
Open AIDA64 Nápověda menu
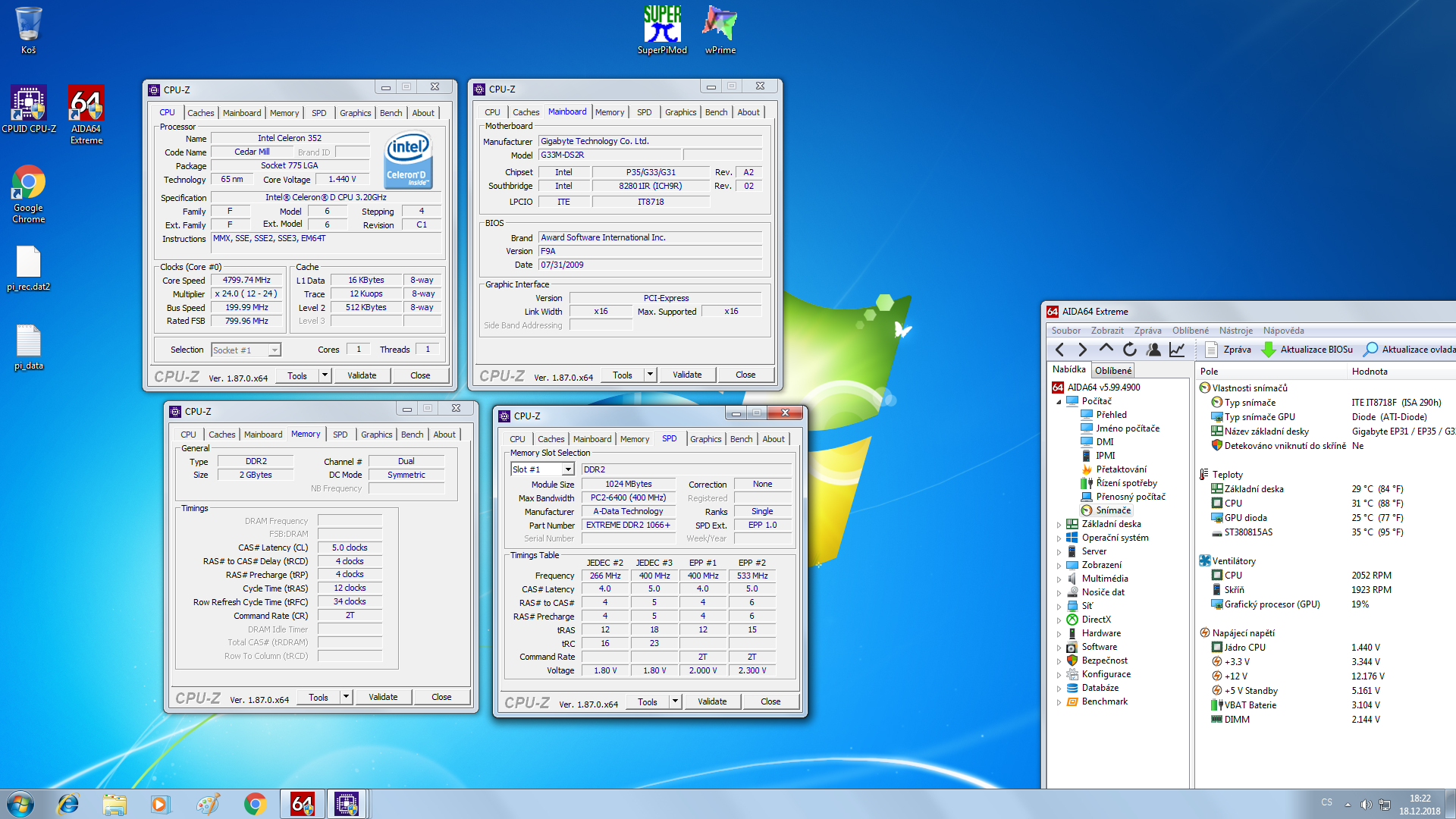(1283, 331)
